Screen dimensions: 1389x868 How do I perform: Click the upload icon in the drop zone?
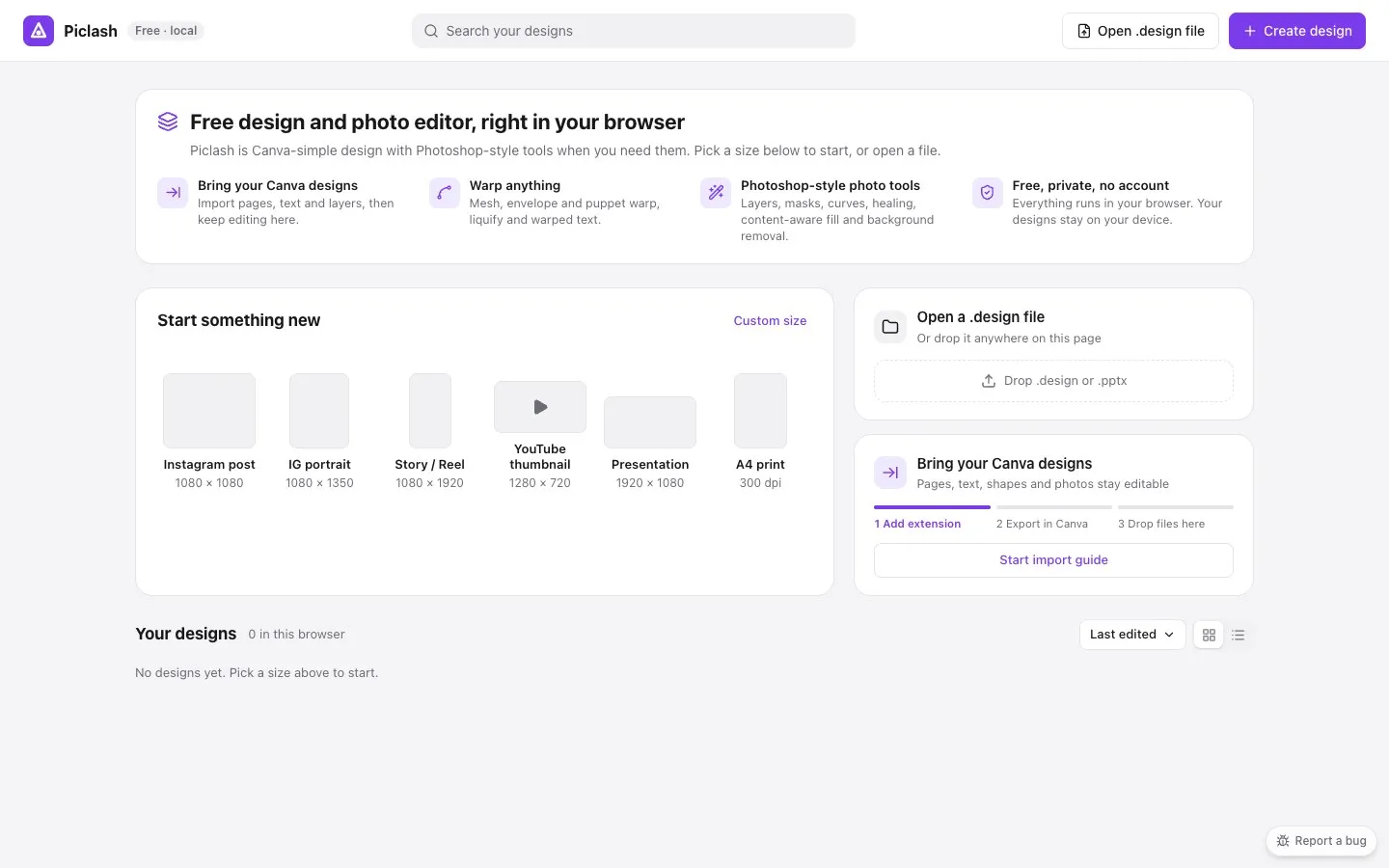pyautogui.click(x=989, y=381)
